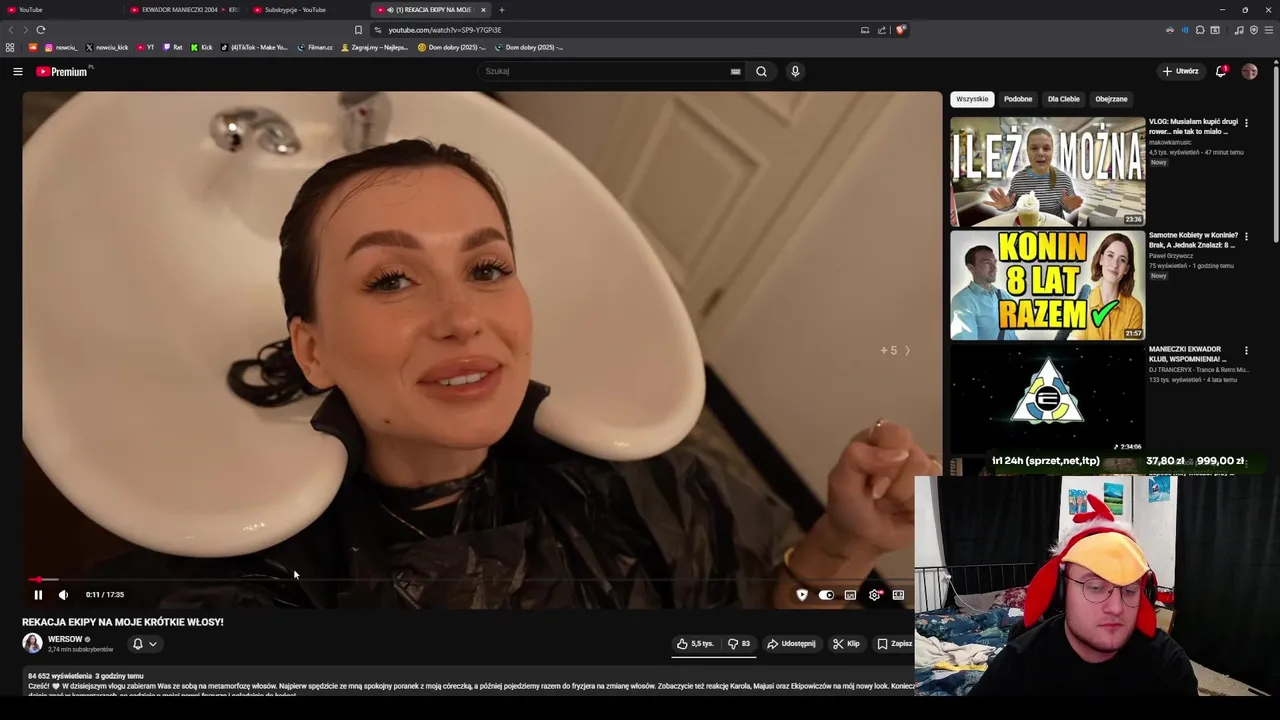Open 'MANIECZKI EKWADOR KLUB, WSPOMNIENIA' title
Viewport: 1280px width, 720px height.
pyautogui.click(x=1187, y=354)
